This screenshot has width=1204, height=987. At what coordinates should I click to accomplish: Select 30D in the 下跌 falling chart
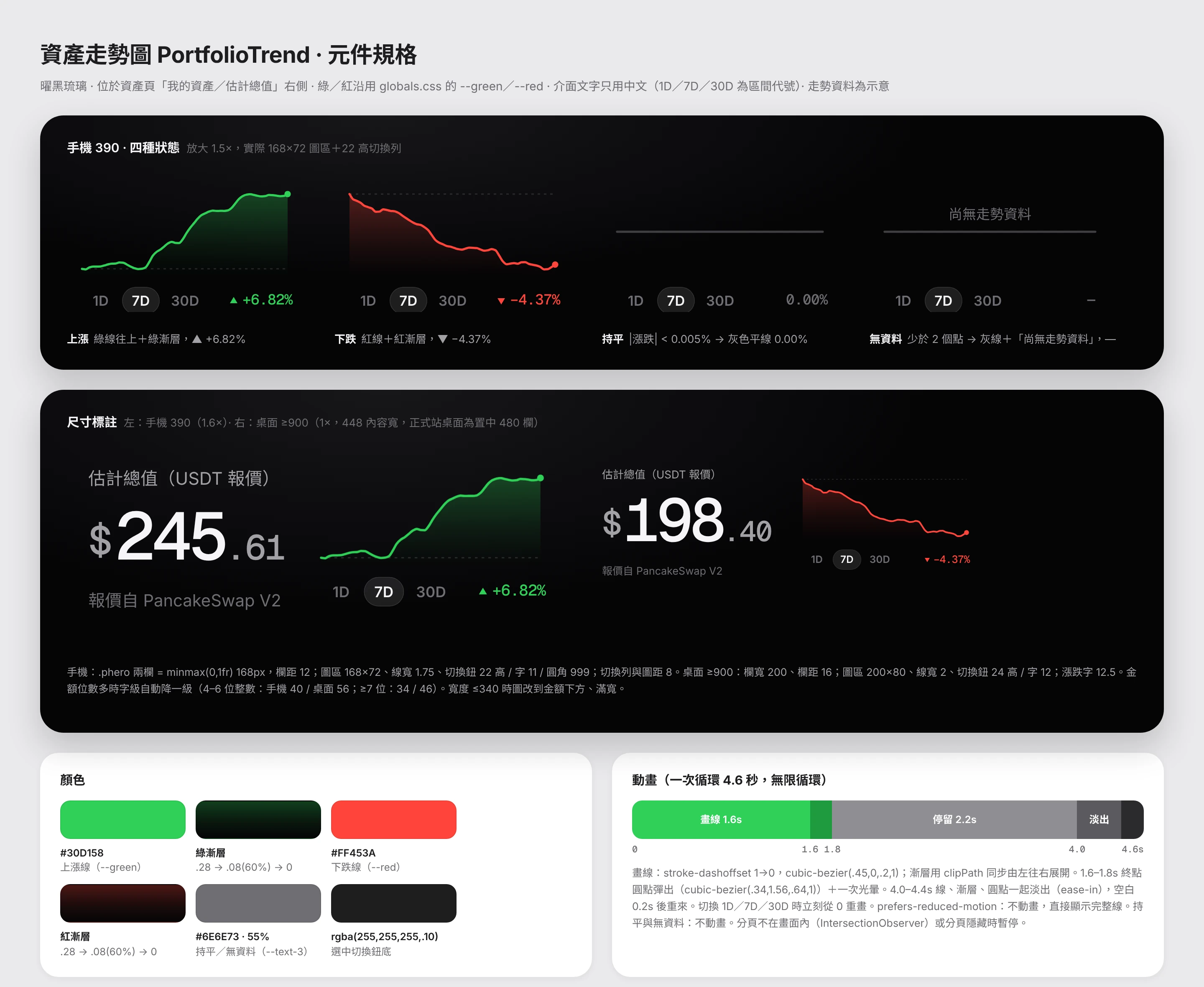453,301
